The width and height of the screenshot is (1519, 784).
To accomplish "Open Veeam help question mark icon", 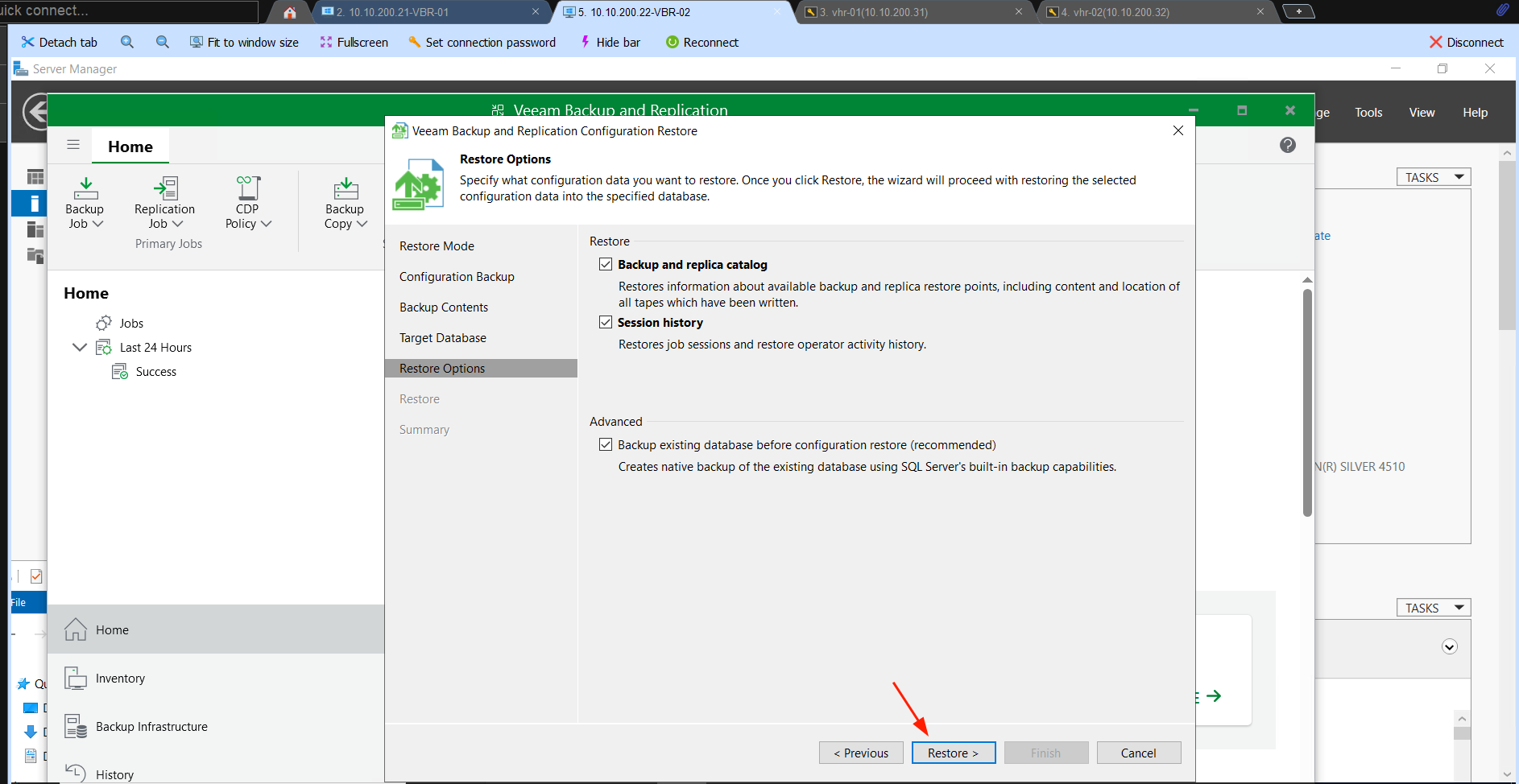I will click(x=1288, y=145).
